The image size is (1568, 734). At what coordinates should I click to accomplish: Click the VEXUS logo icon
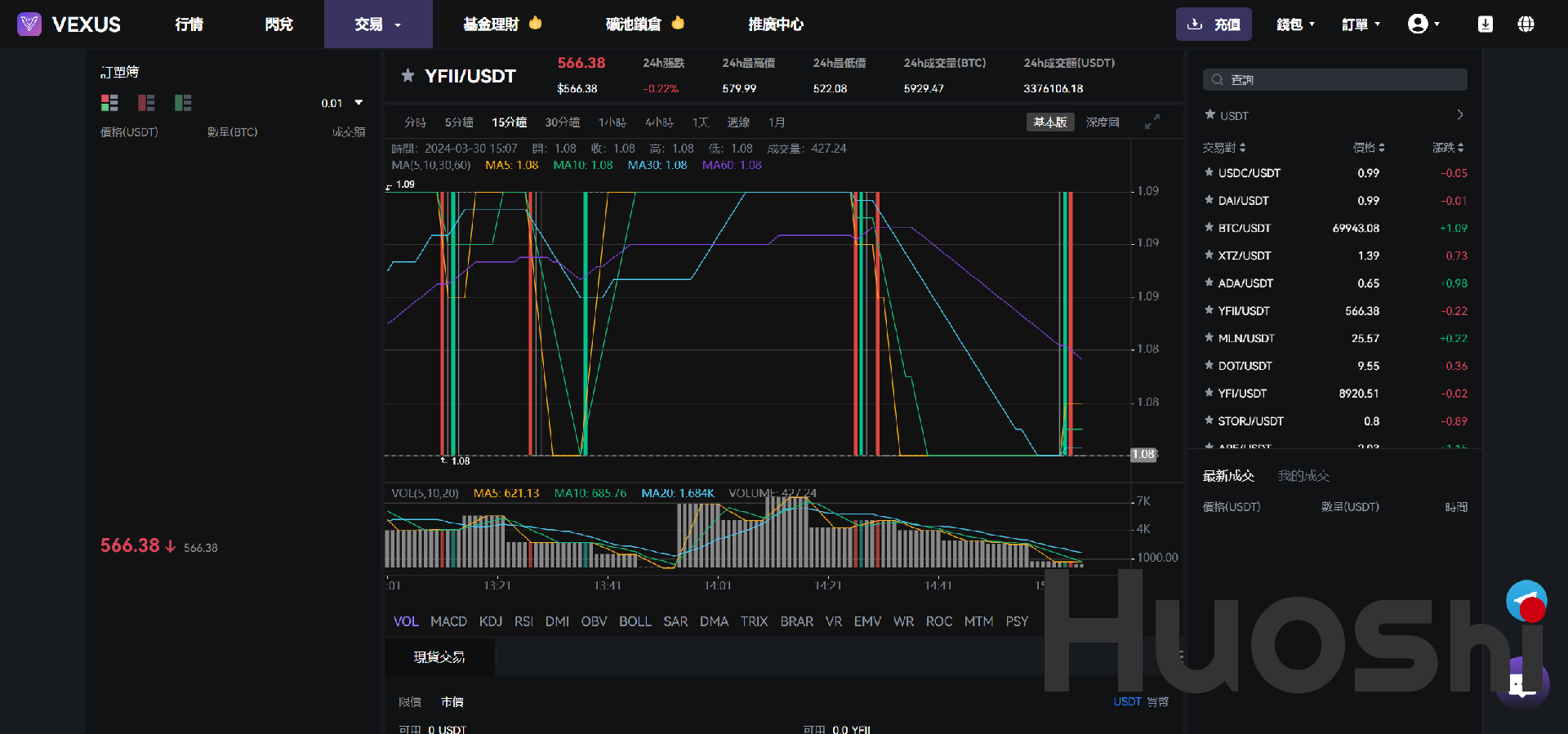[29, 24]
